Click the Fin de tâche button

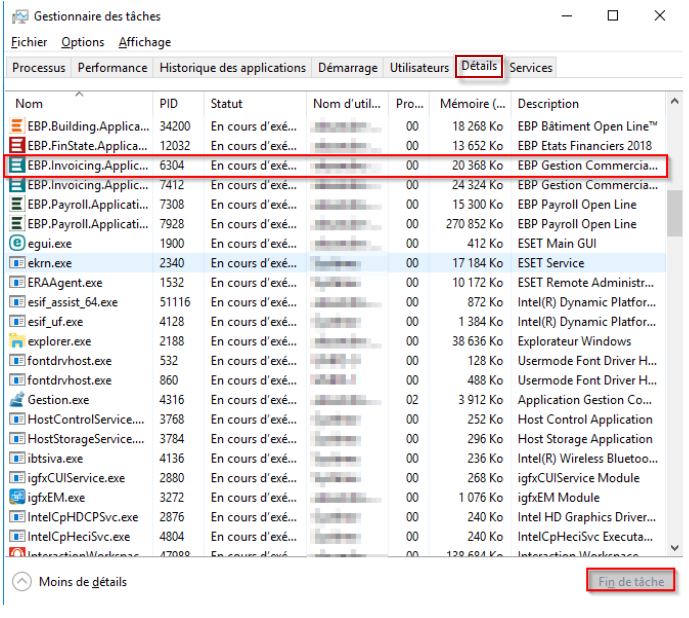631,581
